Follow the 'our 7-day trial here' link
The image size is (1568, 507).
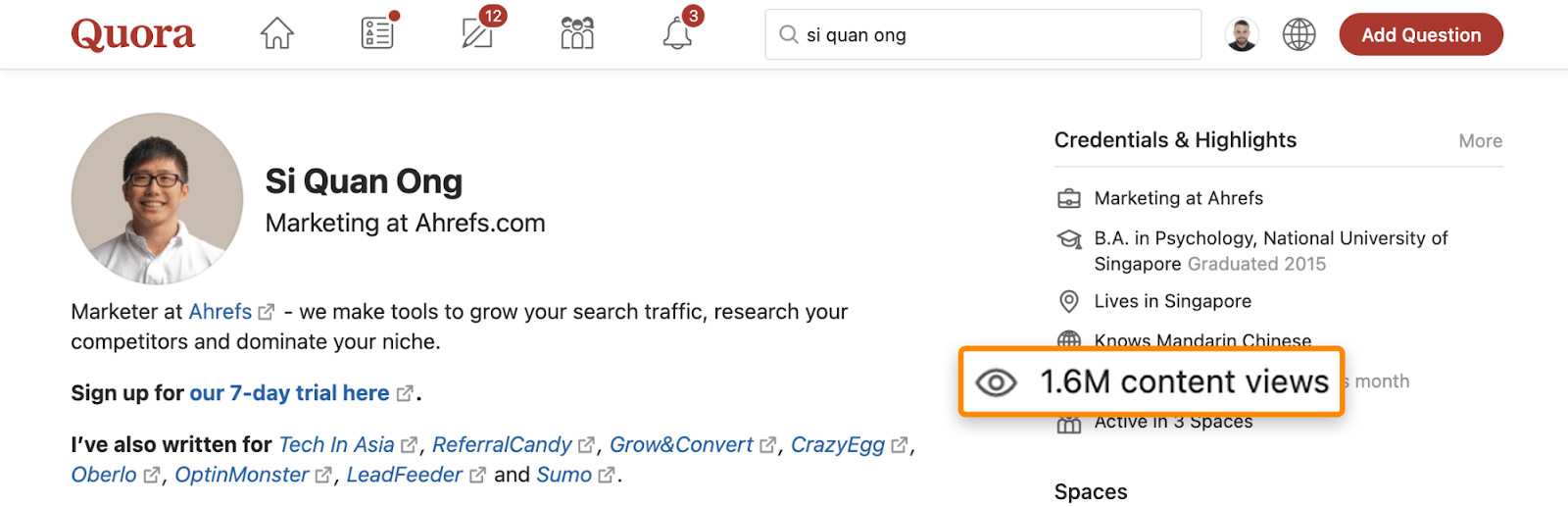tap(289, 393)
